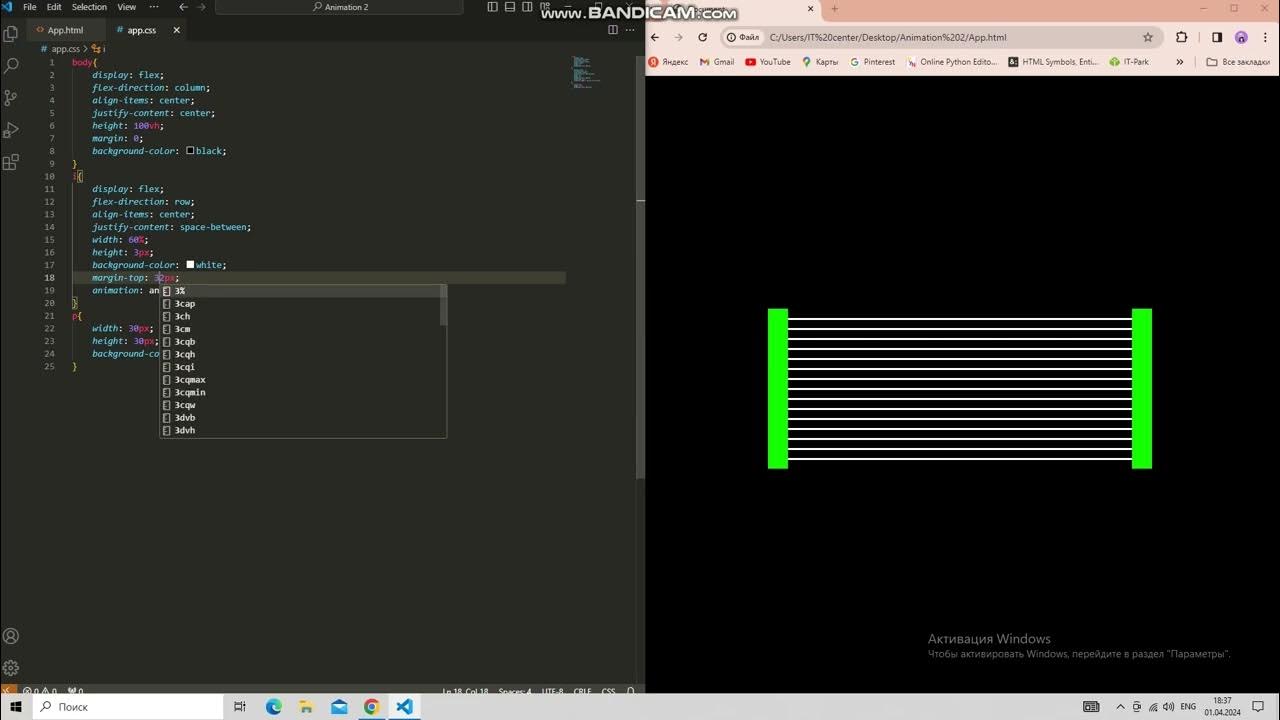Open VS Code notifications bell
Screen dimensions: 1280x720
631,691
